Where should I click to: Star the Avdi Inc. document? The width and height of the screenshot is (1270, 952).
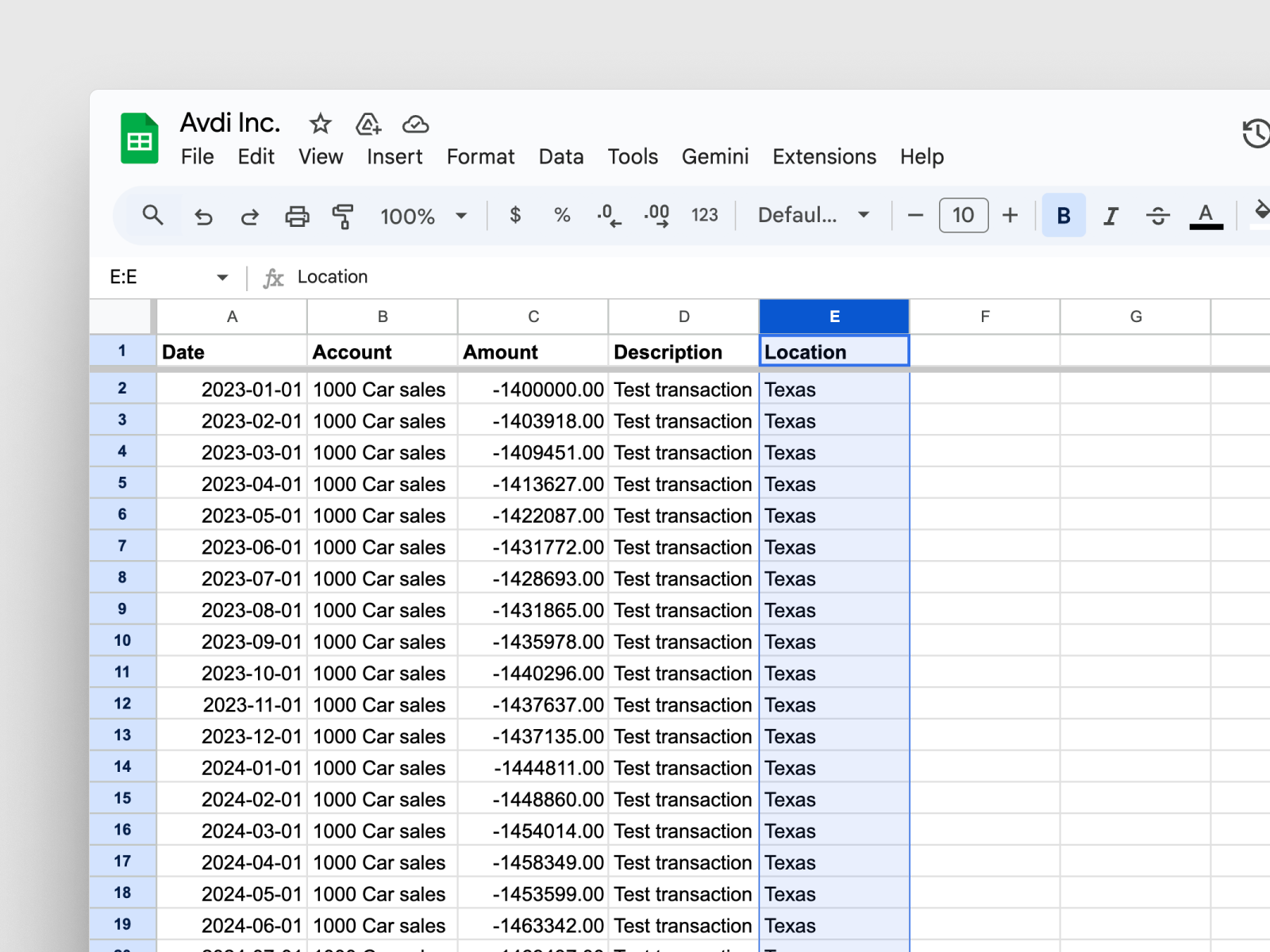click(320, 124)
